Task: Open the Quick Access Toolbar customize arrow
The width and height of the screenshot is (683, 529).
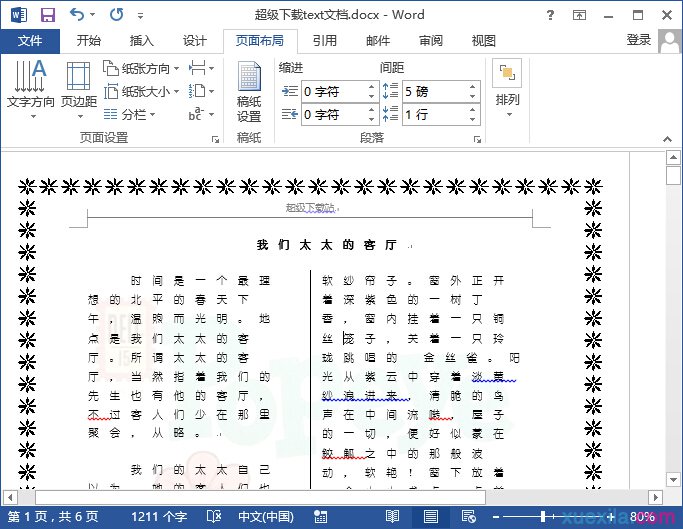Action: (140, 16)
